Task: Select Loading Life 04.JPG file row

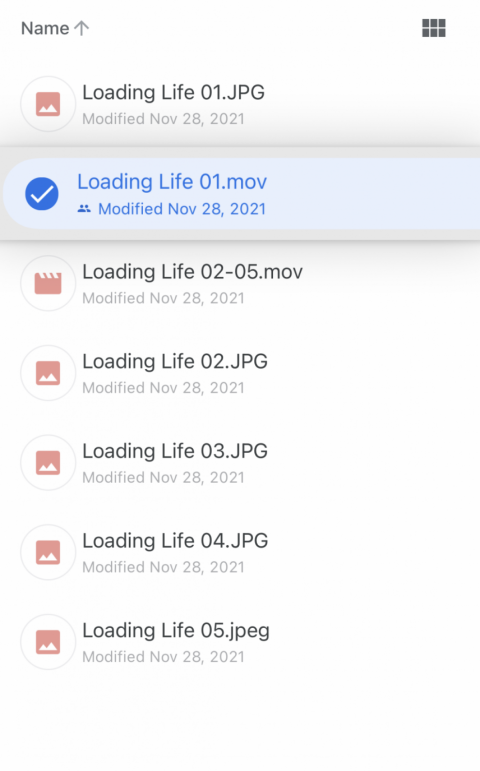Action: [240, 552]
